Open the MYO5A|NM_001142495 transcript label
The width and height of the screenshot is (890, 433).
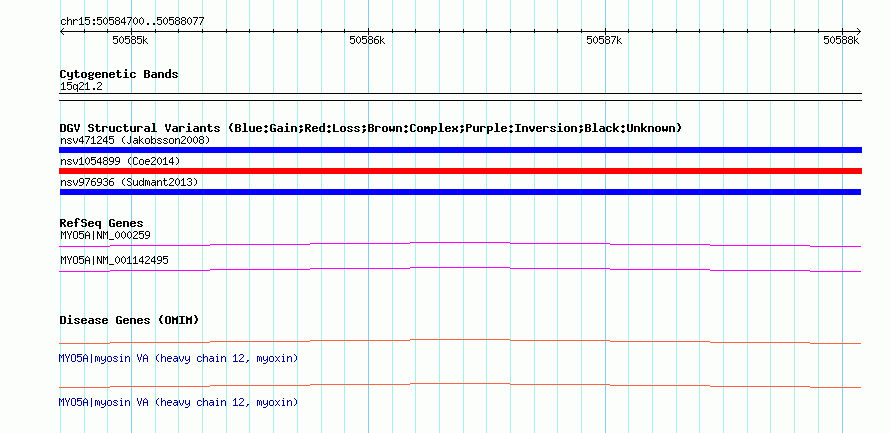coord(114,260)
